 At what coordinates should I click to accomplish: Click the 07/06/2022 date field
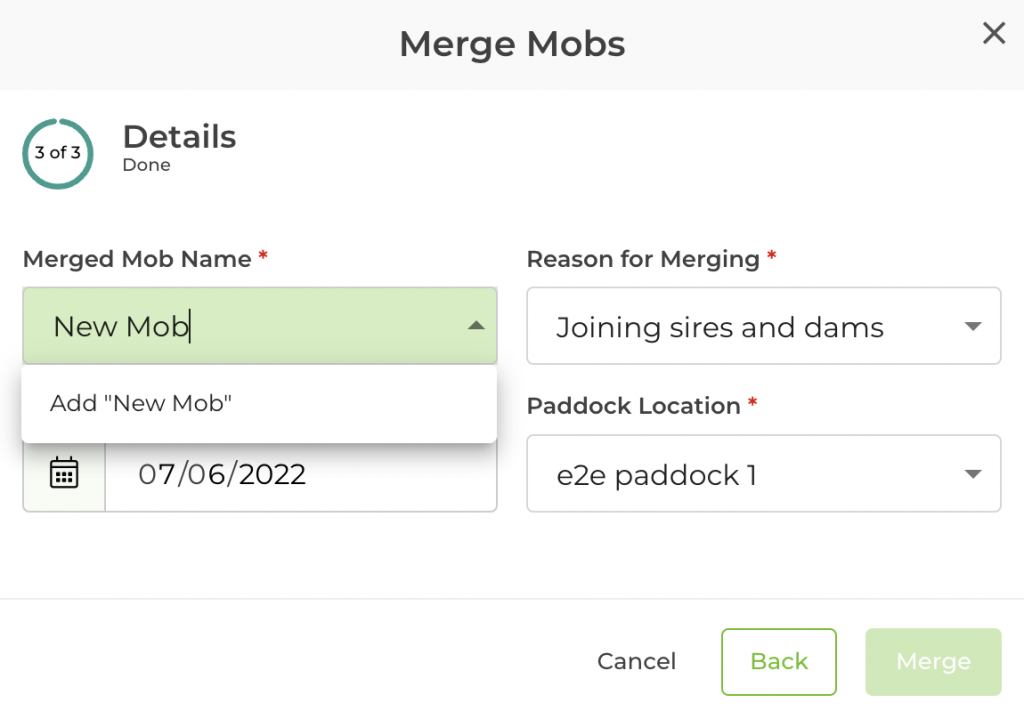pos(300,474)
